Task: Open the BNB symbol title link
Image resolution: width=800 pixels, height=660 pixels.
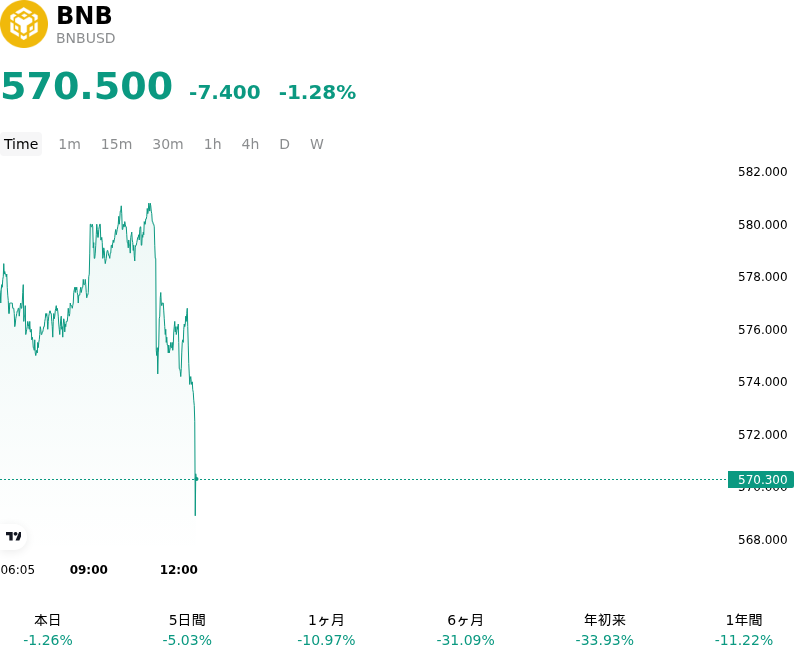Action: tap(84, 15)
